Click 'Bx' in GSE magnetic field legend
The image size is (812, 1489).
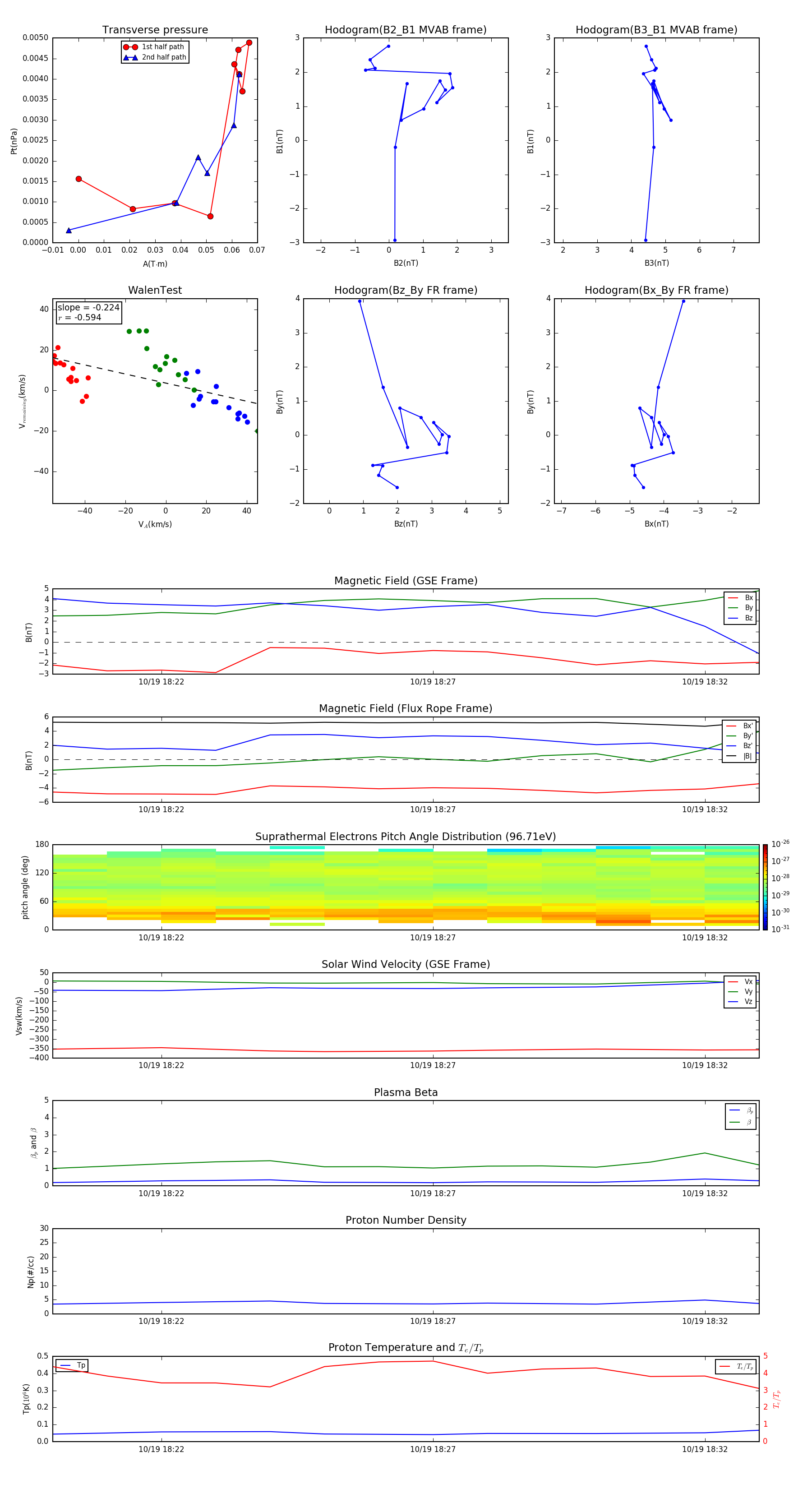pyautogui.click(x=741, y=598)
